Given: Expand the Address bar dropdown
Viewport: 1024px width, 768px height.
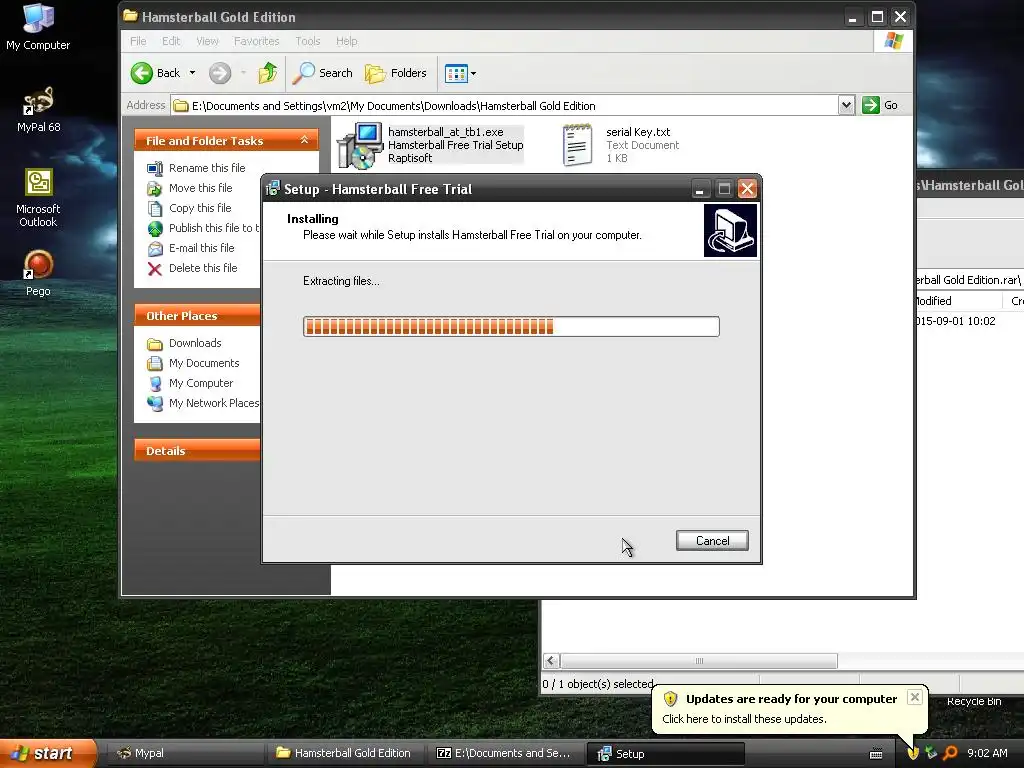Looking at the screenshot, I should tap(846, 105).
